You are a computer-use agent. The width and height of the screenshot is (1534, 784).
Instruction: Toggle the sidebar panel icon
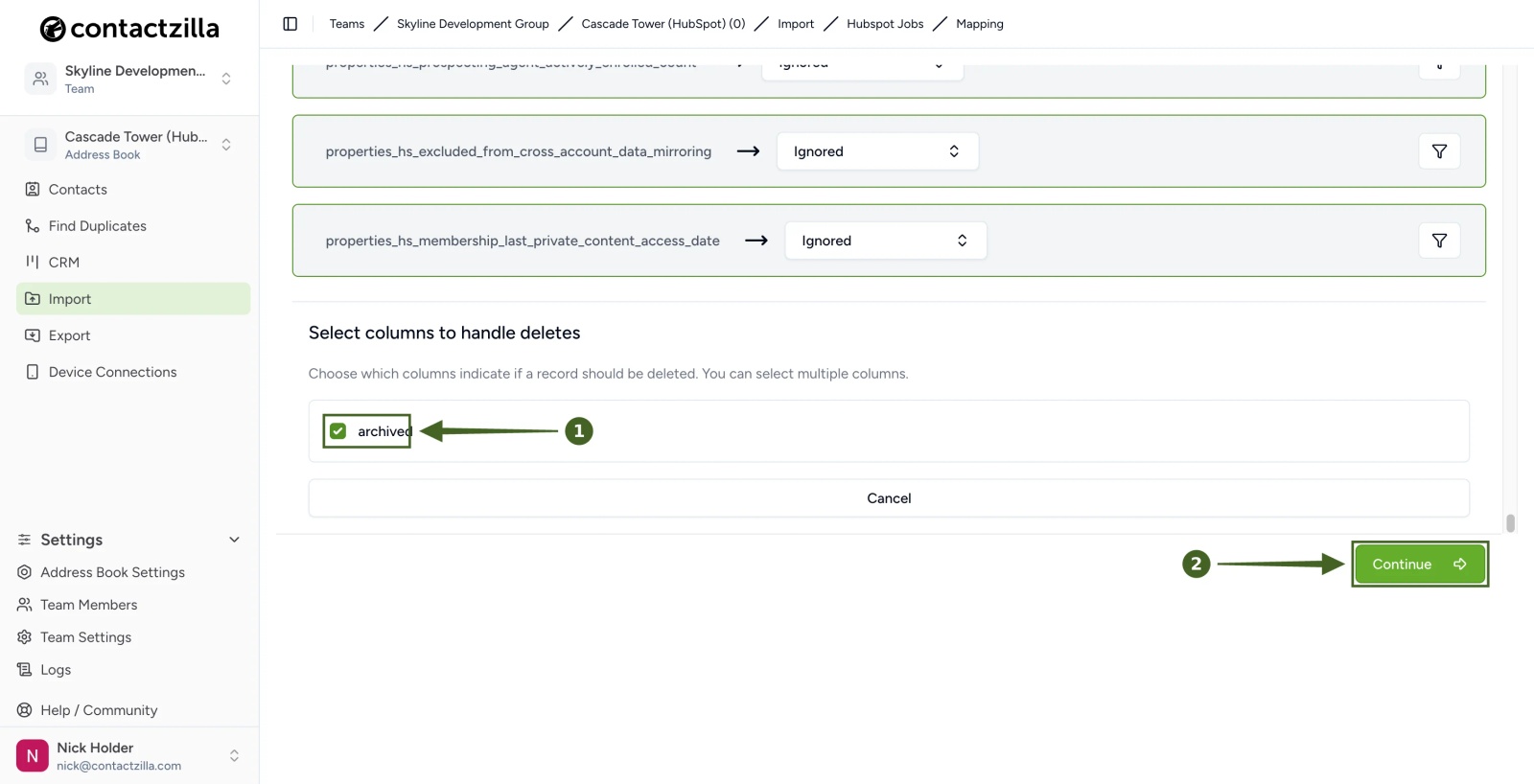coord(291,24)
